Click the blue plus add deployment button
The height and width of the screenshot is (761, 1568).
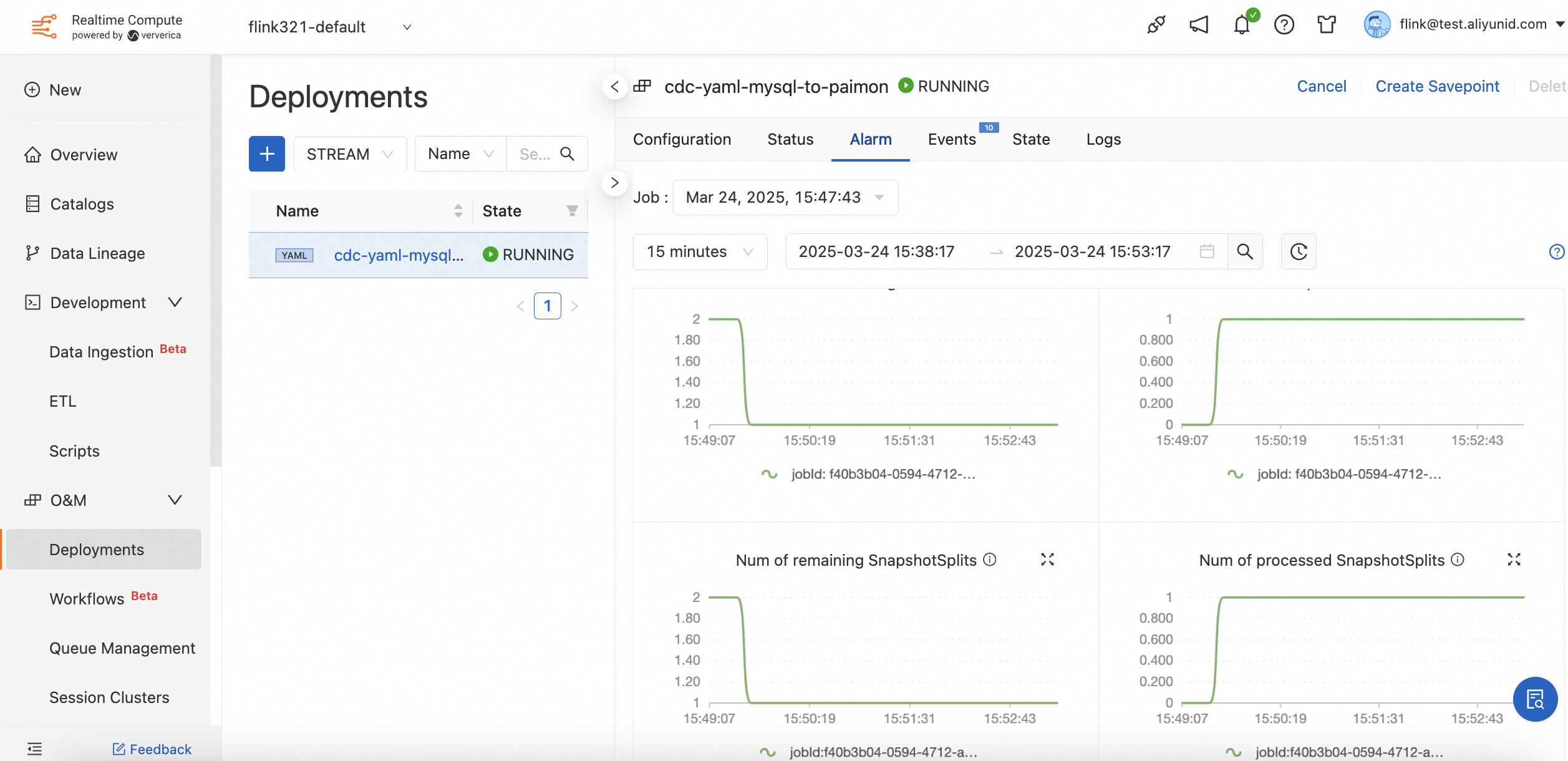[x=266, y=154]
